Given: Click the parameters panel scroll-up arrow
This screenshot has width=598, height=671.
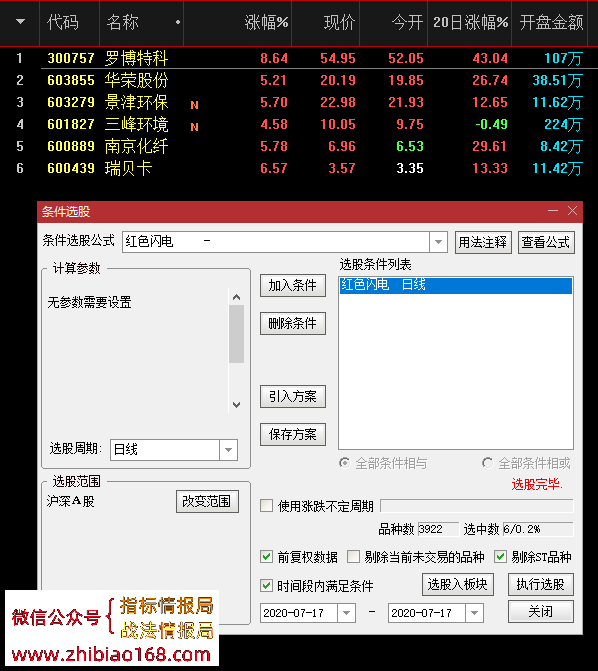Looking at the screenshot, I should [236, 297].
